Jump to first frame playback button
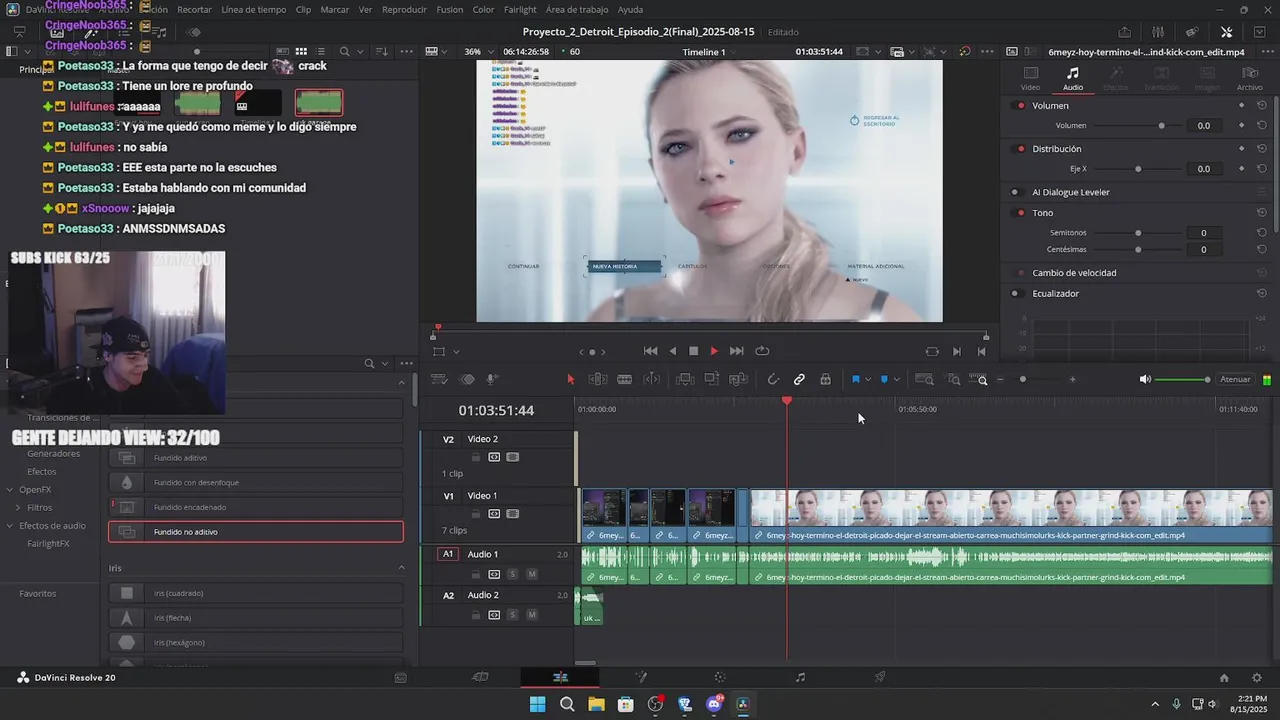Viewport: 1280px width, 720px height. 650,351
